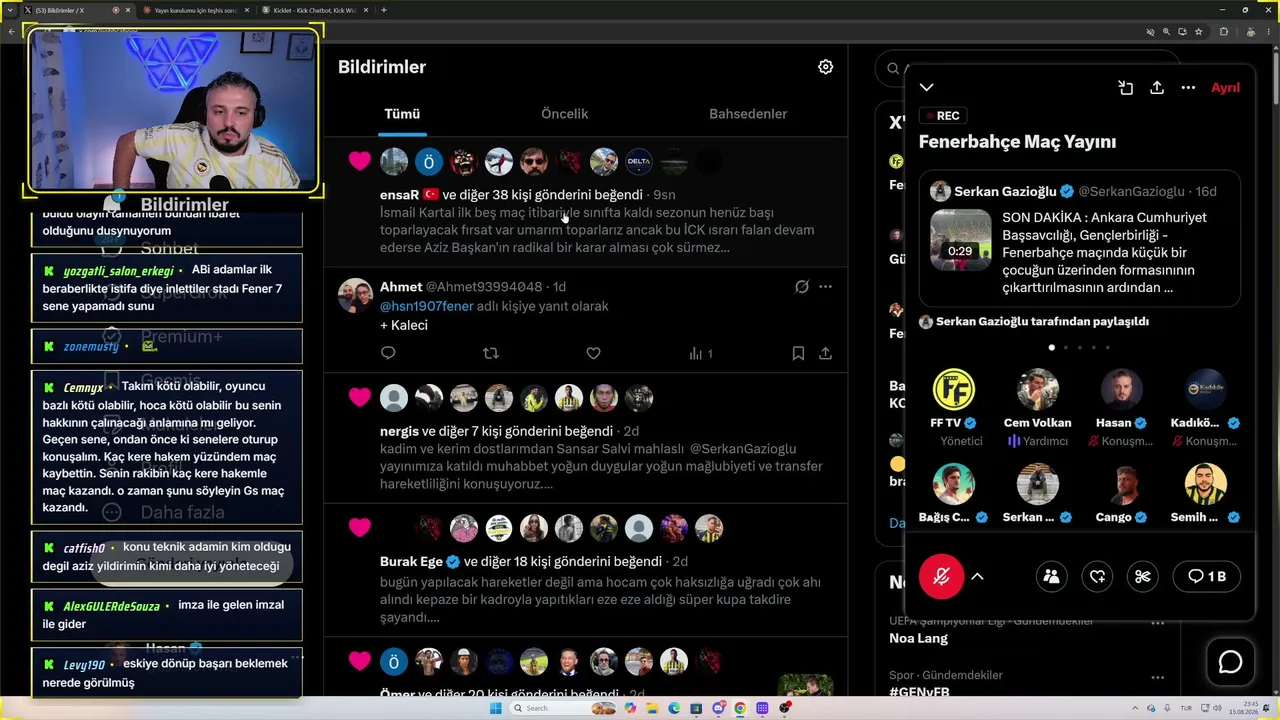
Task: Select Cem Volkan co-host avatar
Action: tap(1037, 389)
